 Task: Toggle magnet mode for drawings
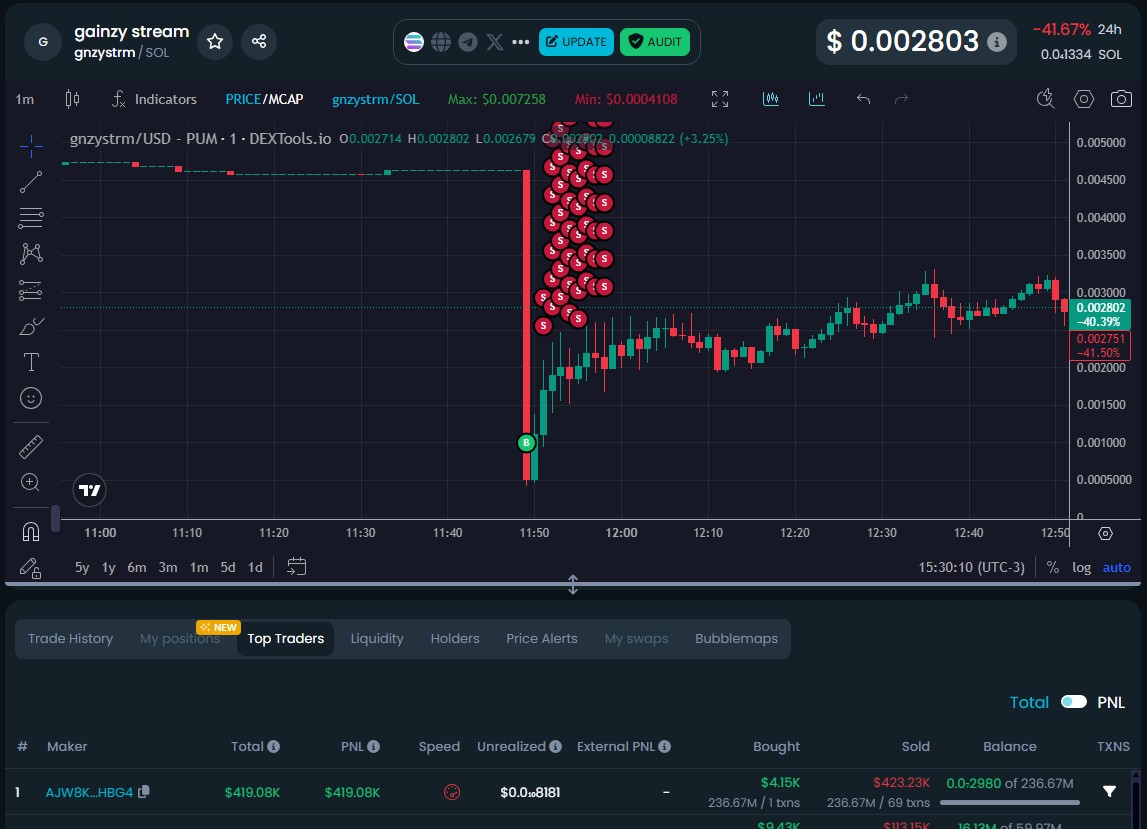click(31, 531)
